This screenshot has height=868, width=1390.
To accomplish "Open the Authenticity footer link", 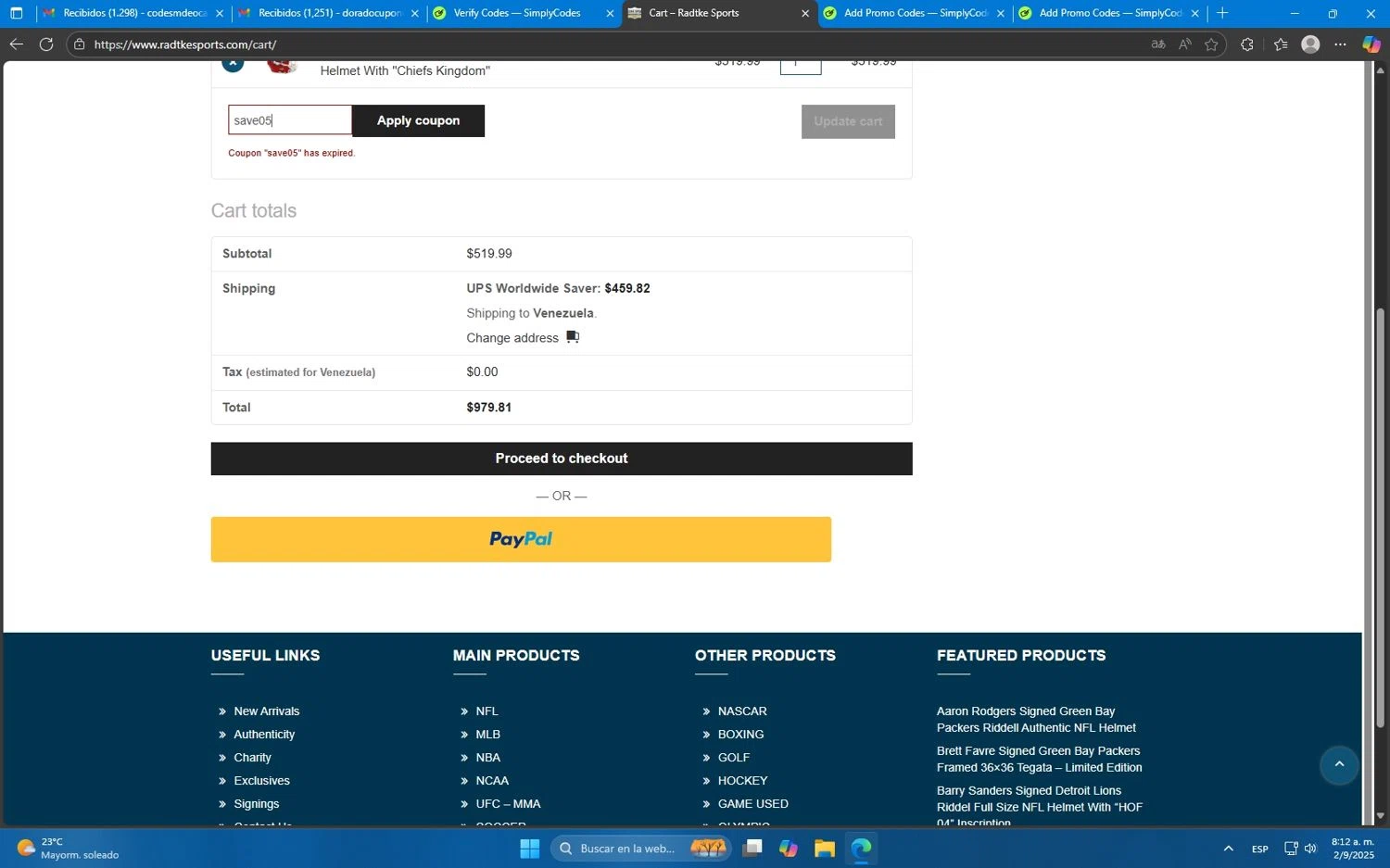I will (x=264, y=735).
